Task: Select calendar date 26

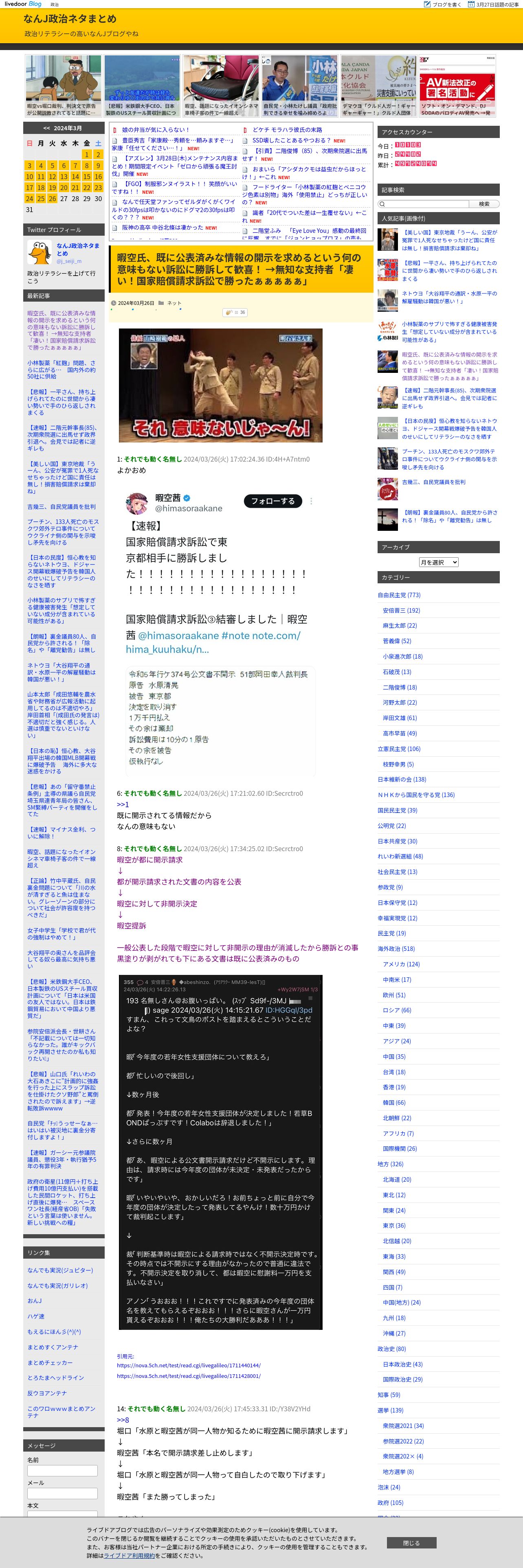Action: click(53, 198)
